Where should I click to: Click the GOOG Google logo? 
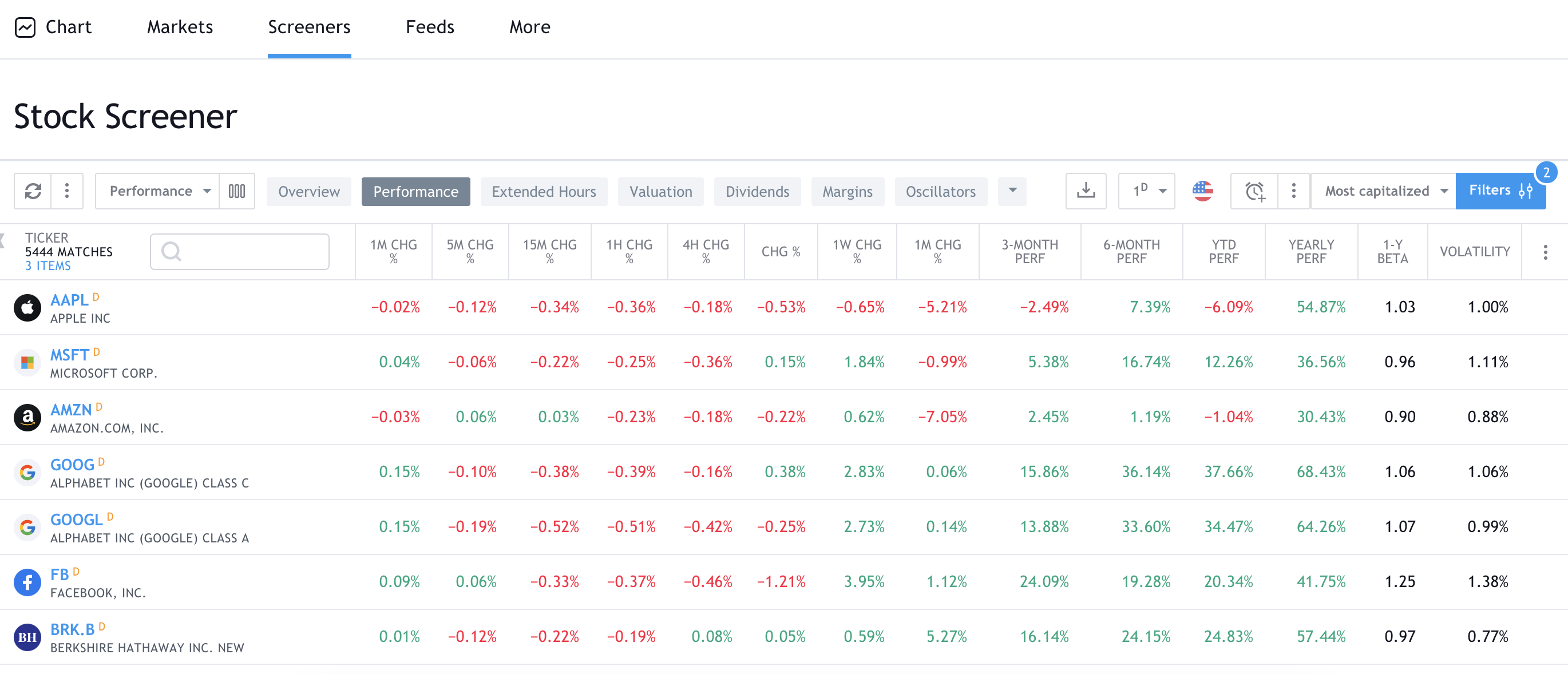pyautogui.click(x=27, y=473)
